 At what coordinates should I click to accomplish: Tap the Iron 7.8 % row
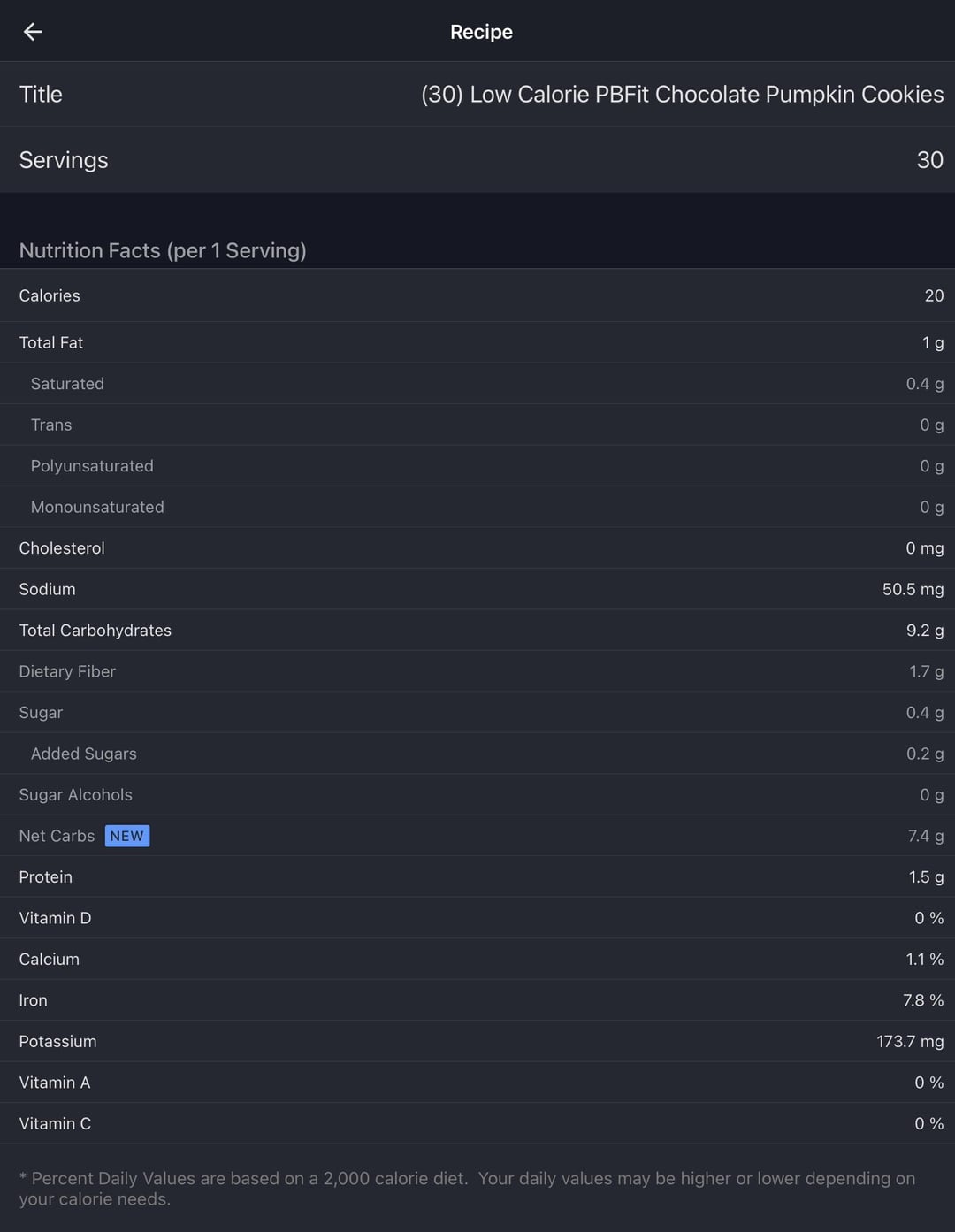click(477, 1000)
